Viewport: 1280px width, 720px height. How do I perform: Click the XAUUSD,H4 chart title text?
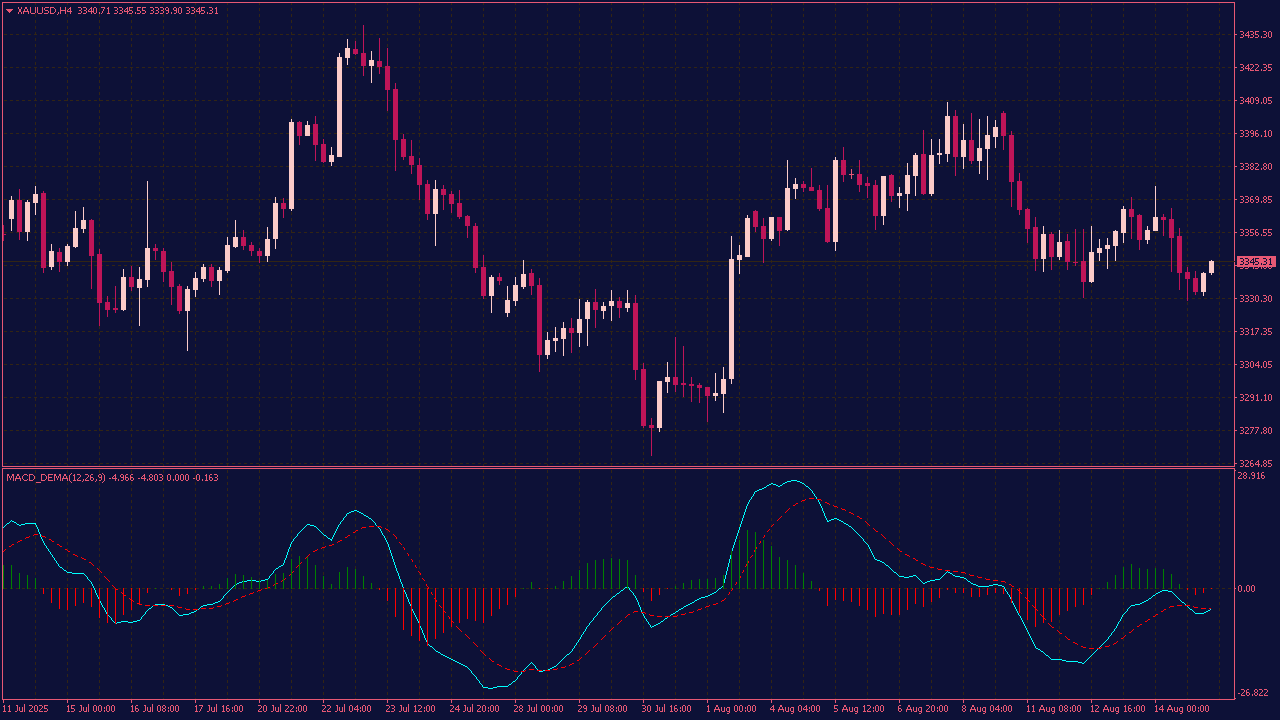pos(44,10)
